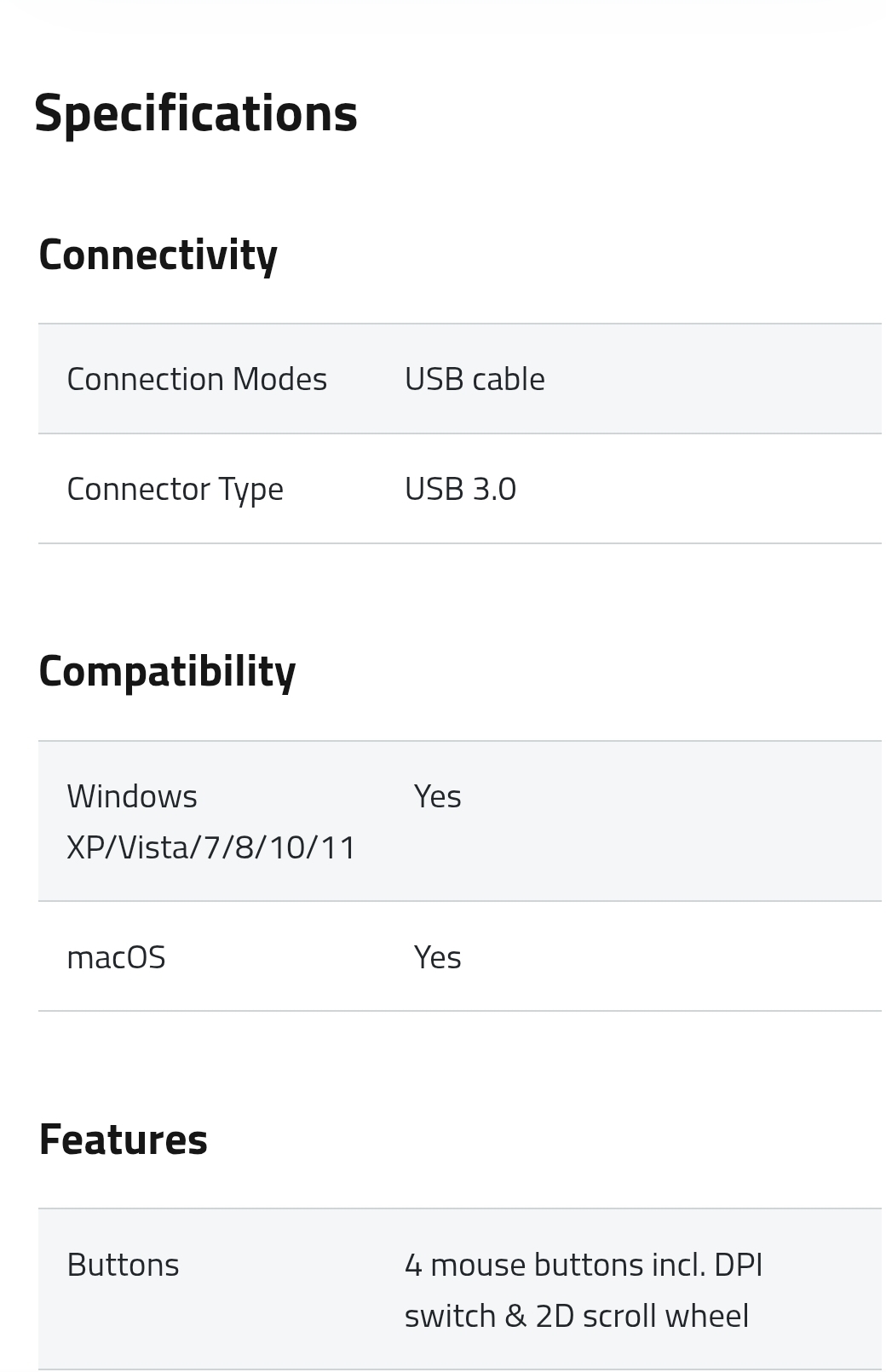Click the USB cable value
The width and height of the screenshot is (886, 1372).
click(475, 379)
